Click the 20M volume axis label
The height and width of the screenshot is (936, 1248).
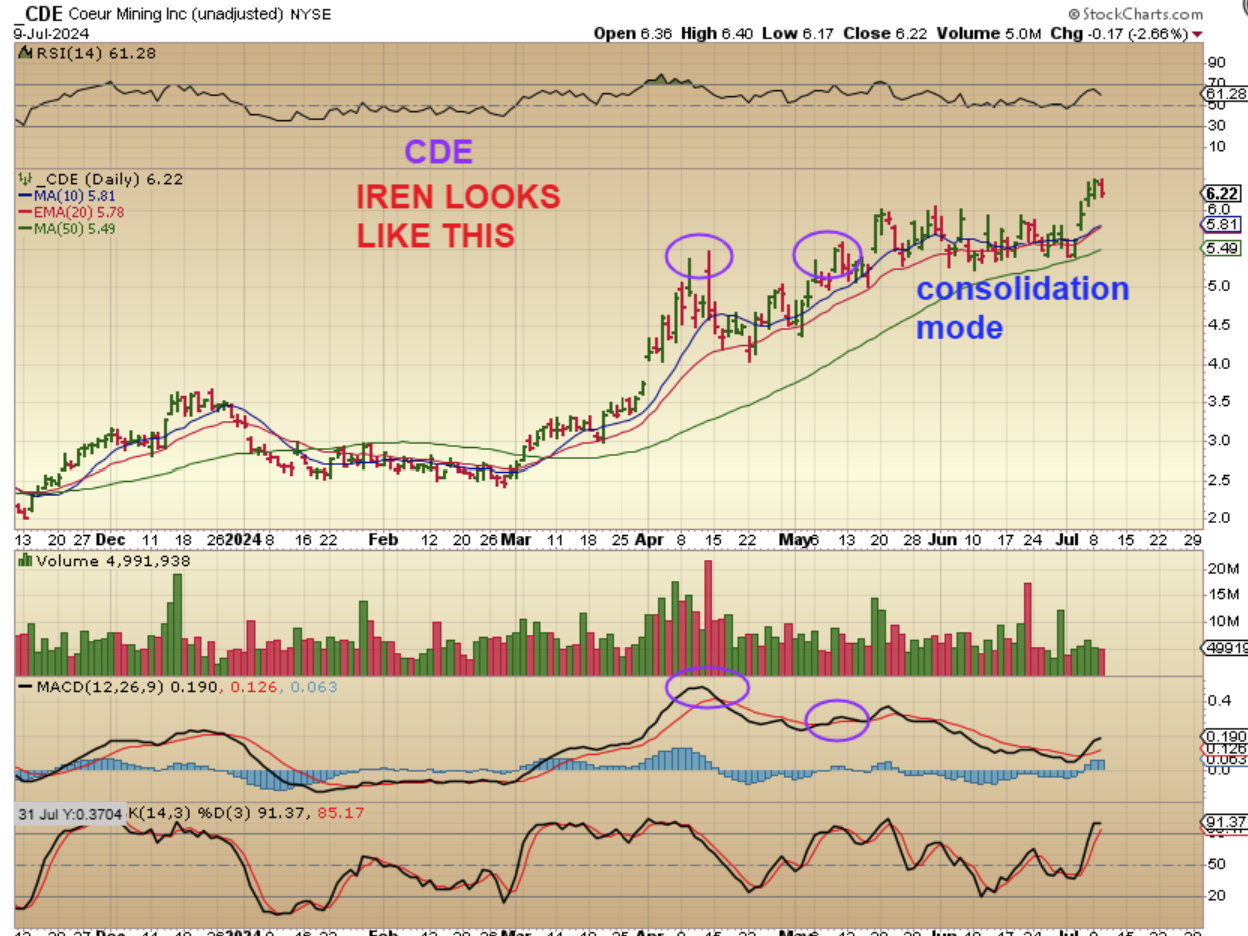(x=1224, y=568)
